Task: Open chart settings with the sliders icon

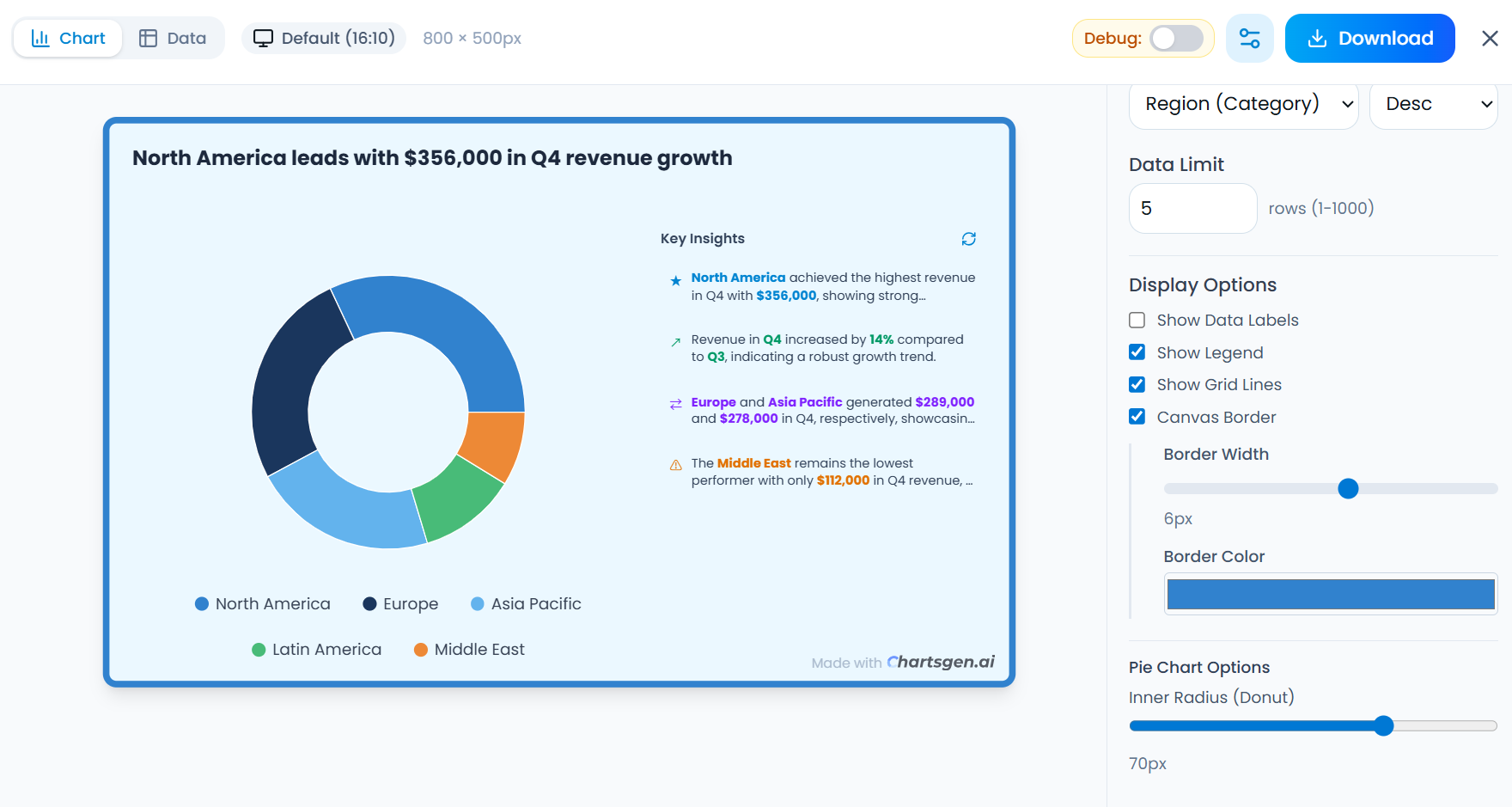Action: 1250,38
